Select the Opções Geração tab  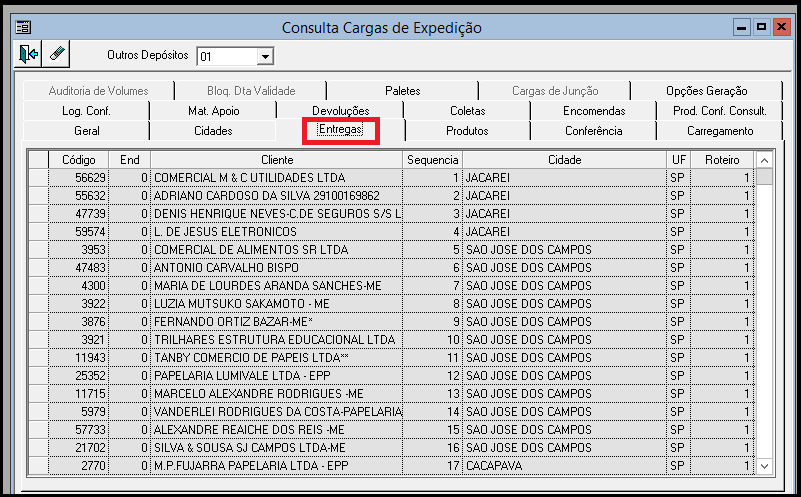(x=706, y=91)
